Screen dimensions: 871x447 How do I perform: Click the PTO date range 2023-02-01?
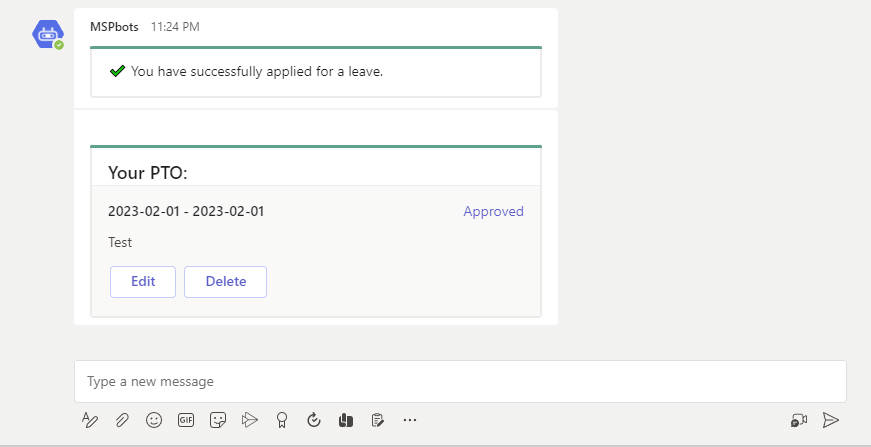coord(186,212)
